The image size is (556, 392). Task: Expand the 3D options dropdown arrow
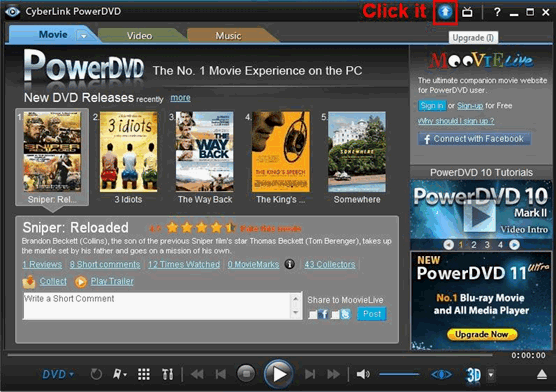click(x=491, y=374)
